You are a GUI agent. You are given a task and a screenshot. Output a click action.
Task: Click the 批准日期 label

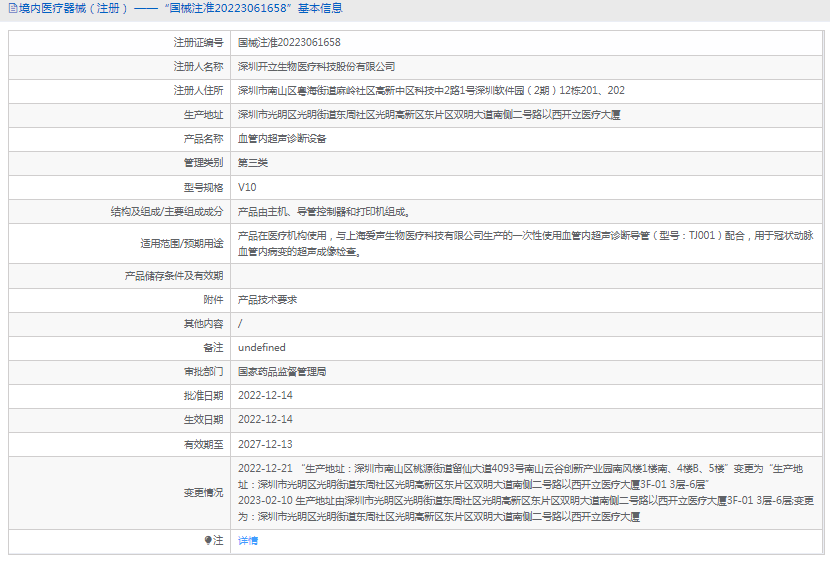pos(203,396)
